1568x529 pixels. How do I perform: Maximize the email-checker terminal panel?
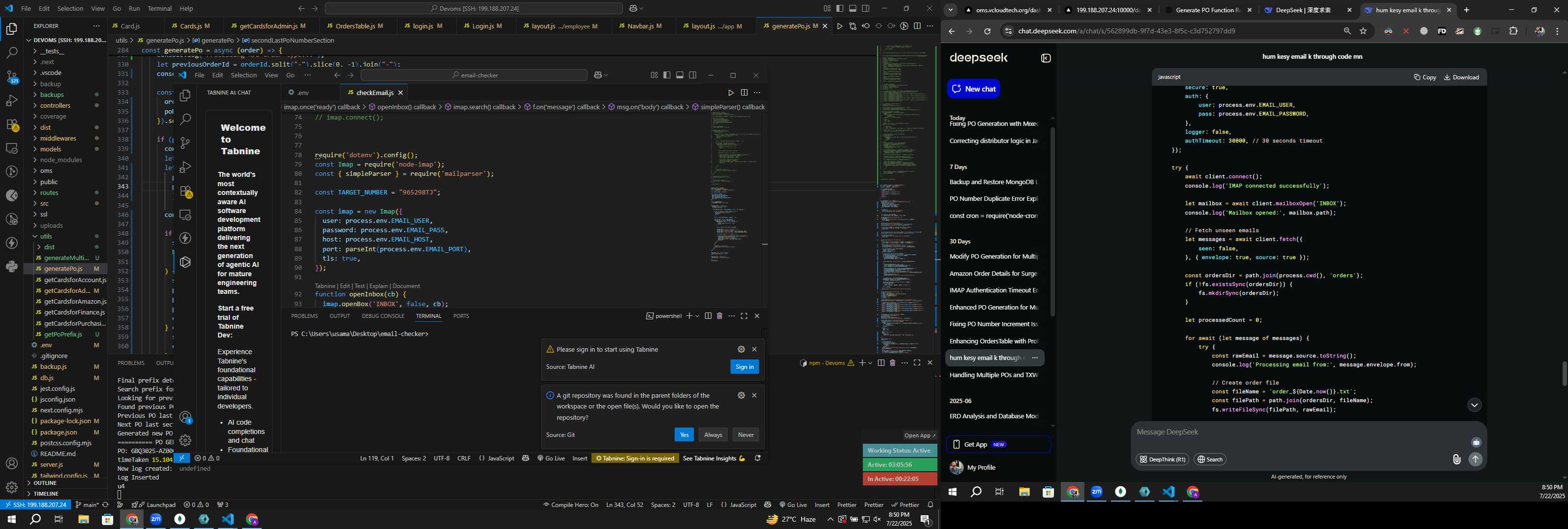pos(744,316)
